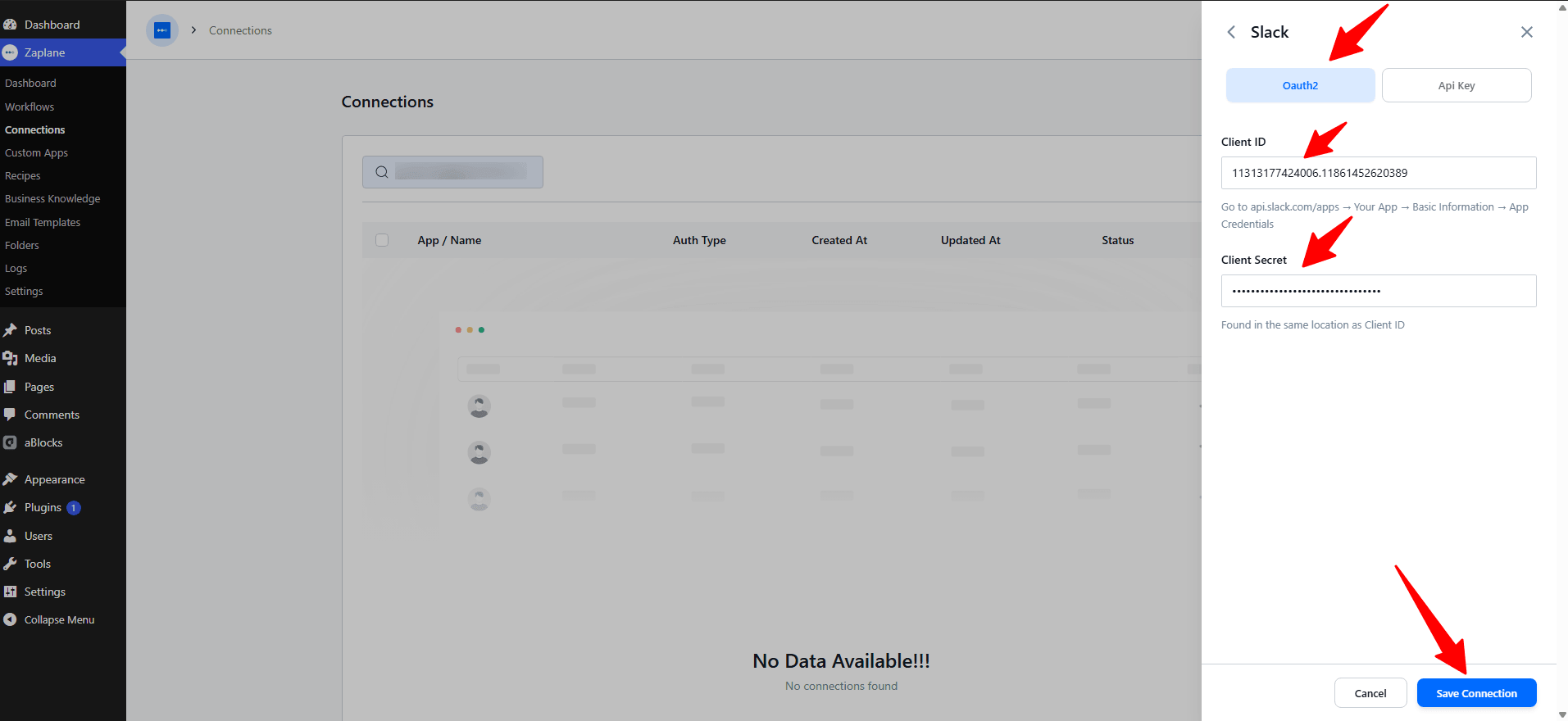Open the Custom Apps submenu item
1568x721 pixels.
click(36, 152)
